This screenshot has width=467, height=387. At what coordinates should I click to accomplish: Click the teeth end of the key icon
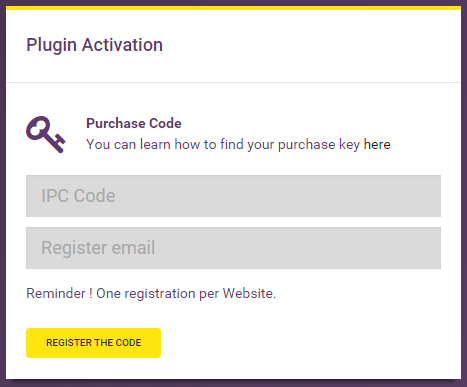point(58,144)
